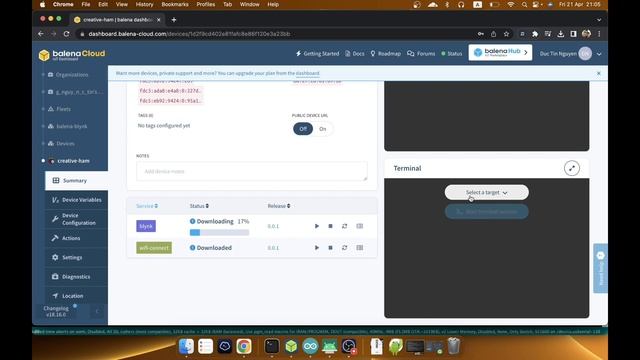Stop the blynk service
The height and width of the screenshot is (360, 640).
[330, 226]
